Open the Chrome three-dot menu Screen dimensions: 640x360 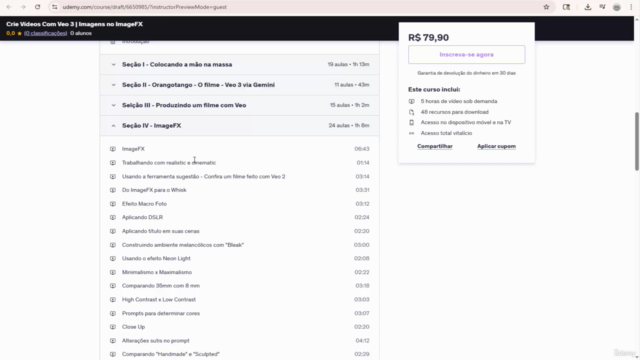(631, 7)
